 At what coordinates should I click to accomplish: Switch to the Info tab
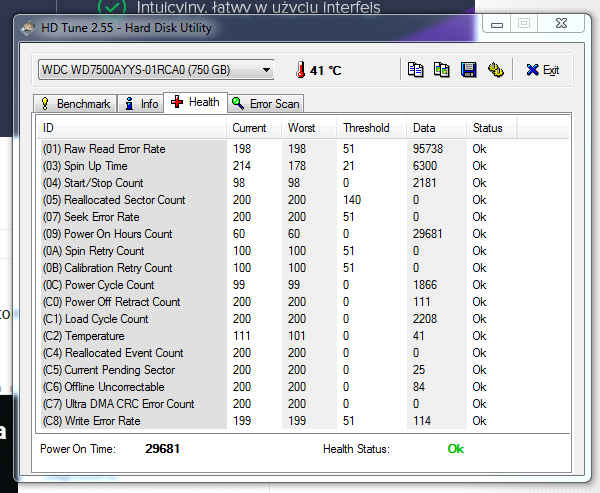tap(141, 103)
